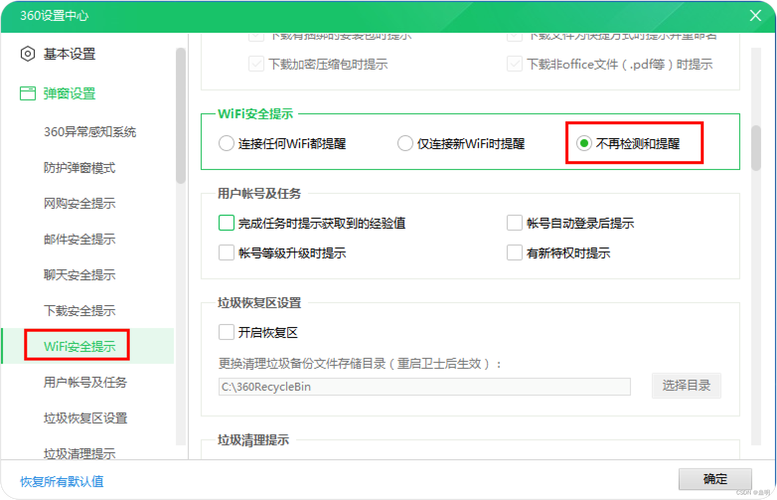The width and height of the screenshot is (777, 500).
Task: Go to 下载安全提示 in sidebar
Action: tap(79, 311)
